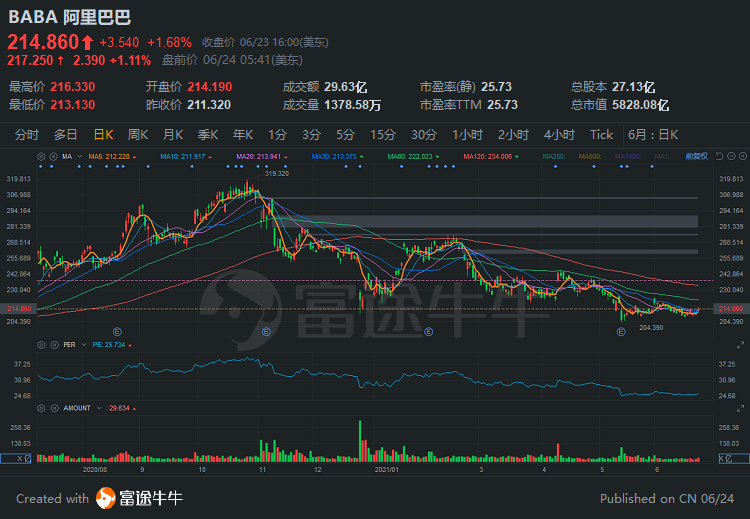Toggle the MA1000 moving average line
Screen dimensions: 750x519
627,156
